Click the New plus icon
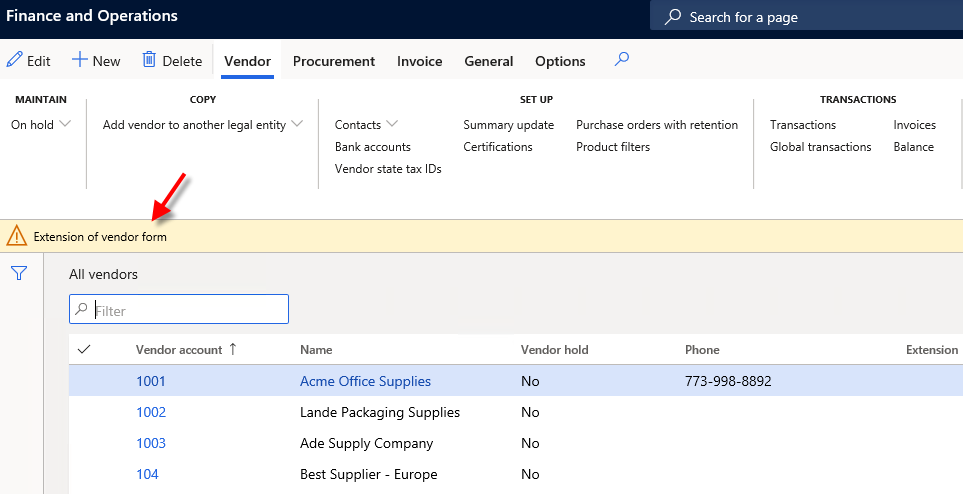The image size is (963, 494). pyautogui.click(x=80, y=60)
